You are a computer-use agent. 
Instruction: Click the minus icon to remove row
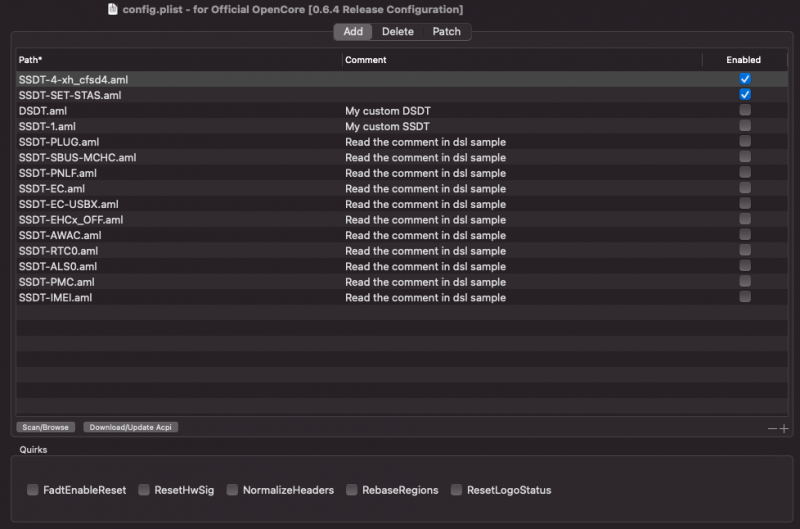[772, 428]
